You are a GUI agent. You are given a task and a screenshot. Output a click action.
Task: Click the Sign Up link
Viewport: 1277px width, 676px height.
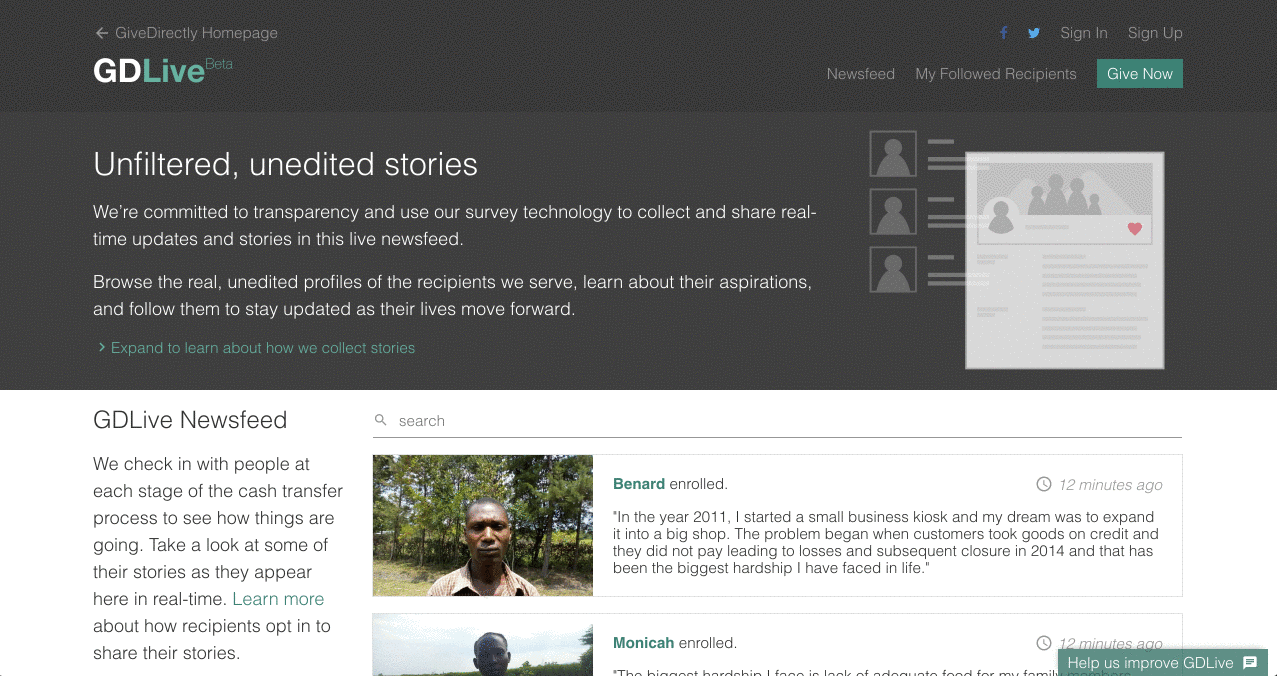1155,33
